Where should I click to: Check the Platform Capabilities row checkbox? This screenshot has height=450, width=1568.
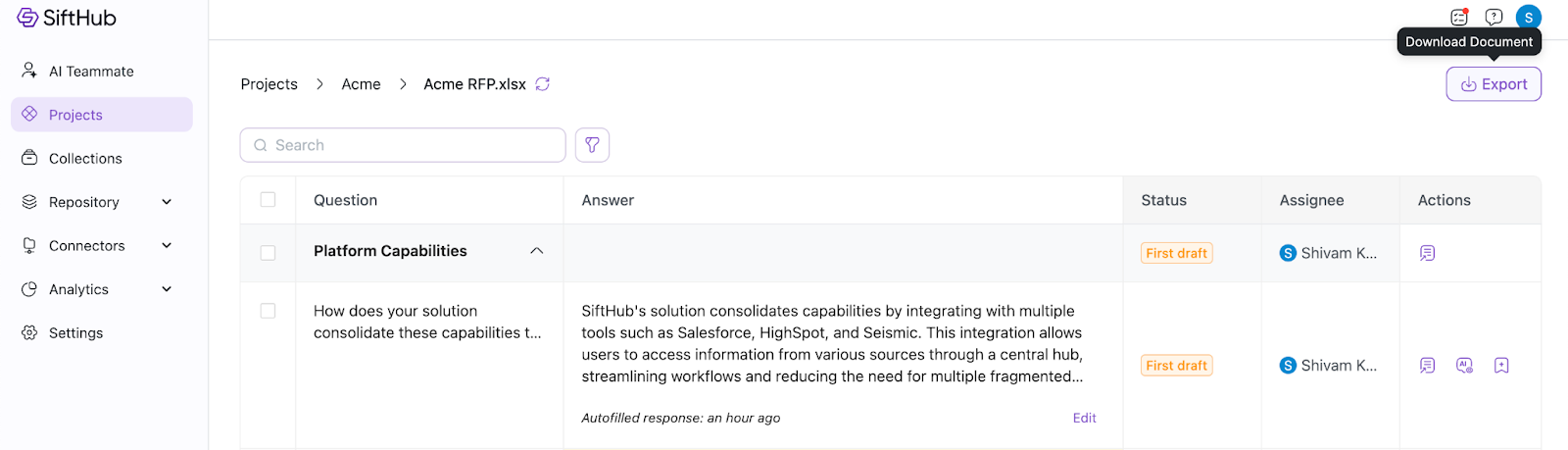click(268, 253)
